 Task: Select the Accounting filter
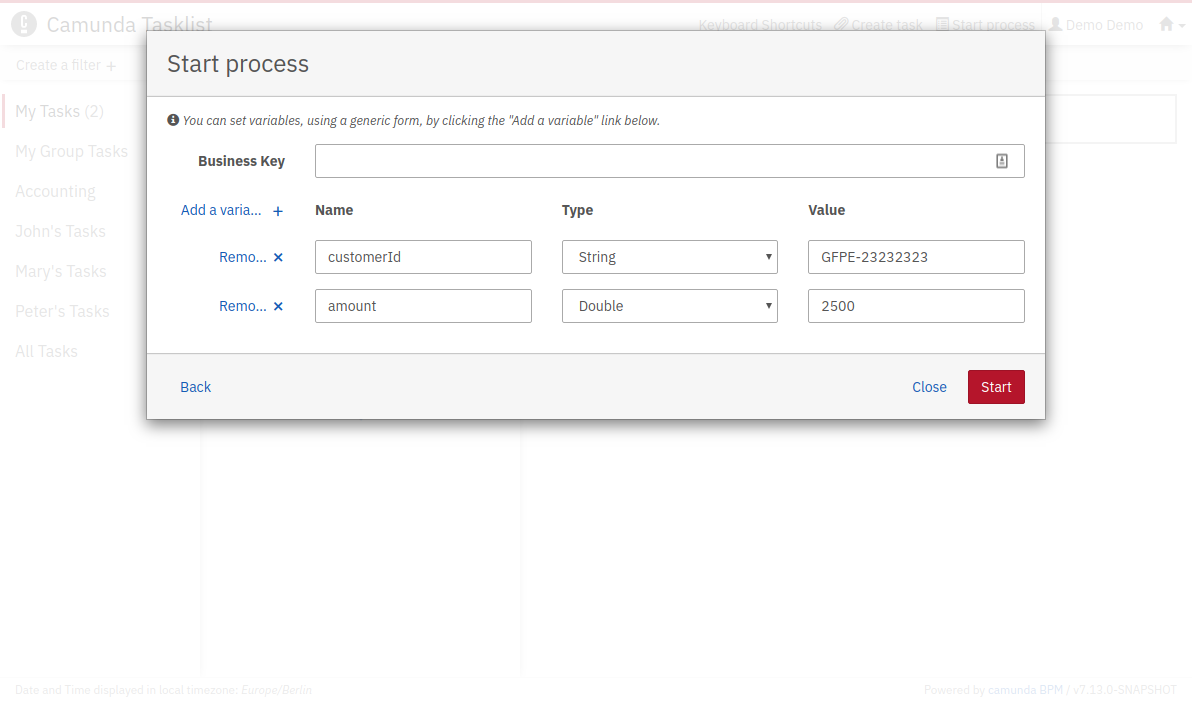[x=55, y=191]
